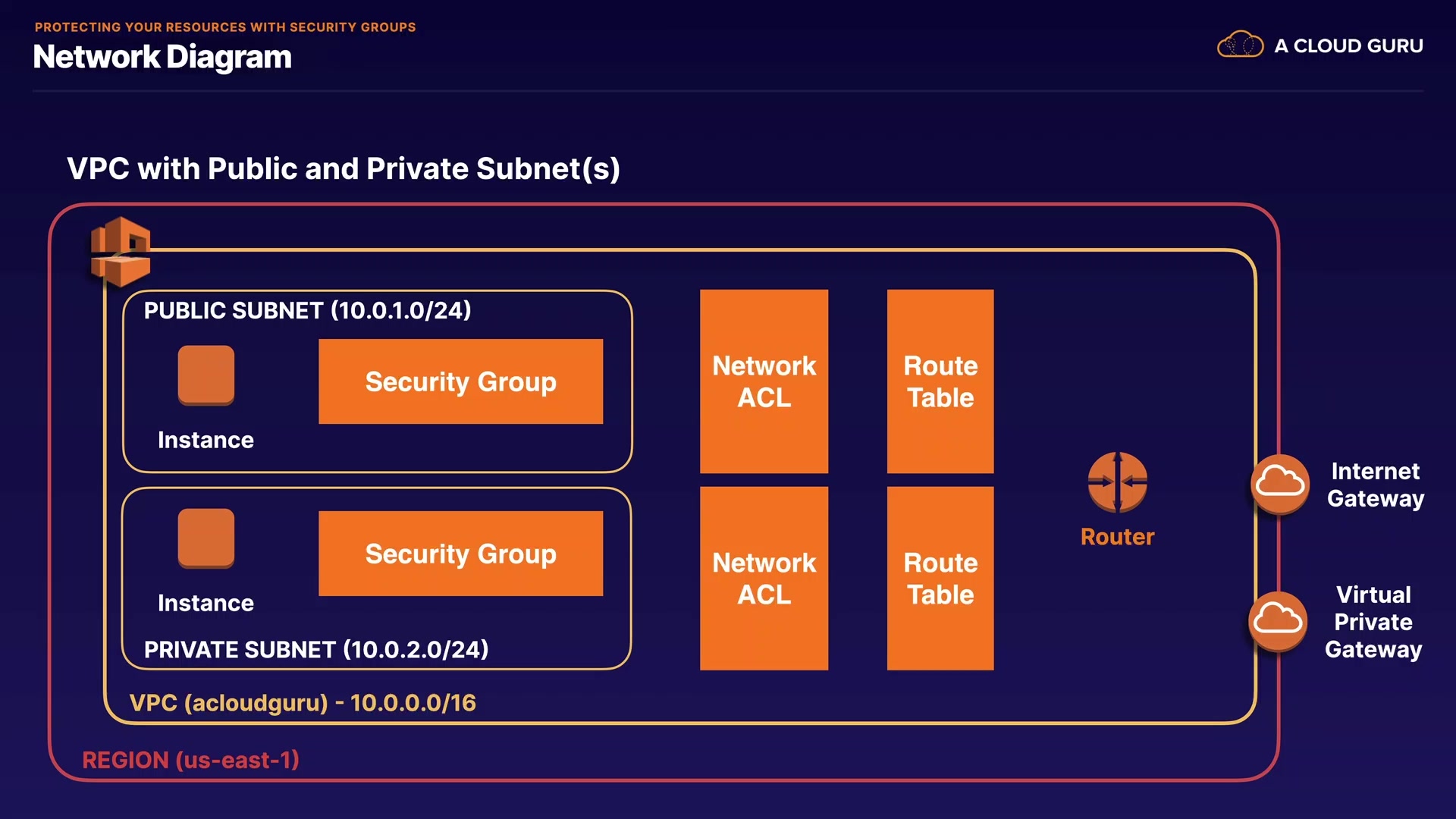Viewport: 1456px width, 819px height.
Task: Click the PRIVATE SUBNET (10.0.2.0/24) label
Action: coord(316,649)
